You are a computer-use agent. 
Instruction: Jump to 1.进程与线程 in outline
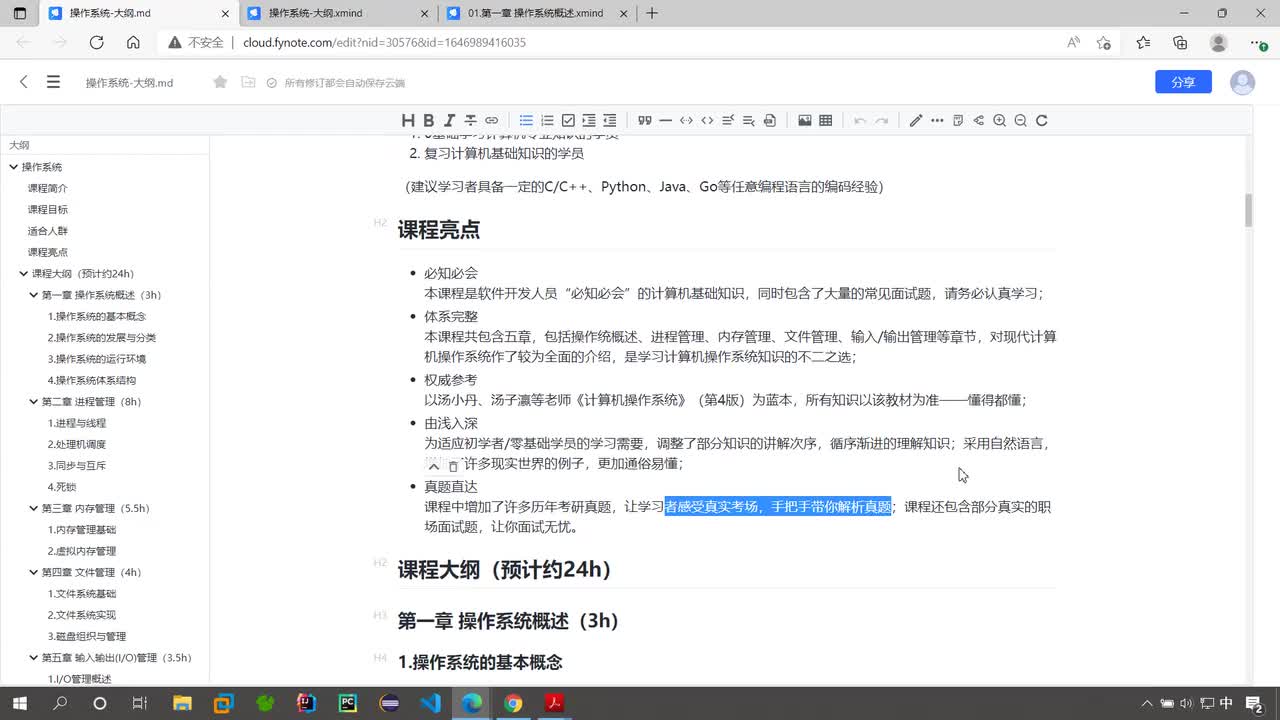pos(77,423)
